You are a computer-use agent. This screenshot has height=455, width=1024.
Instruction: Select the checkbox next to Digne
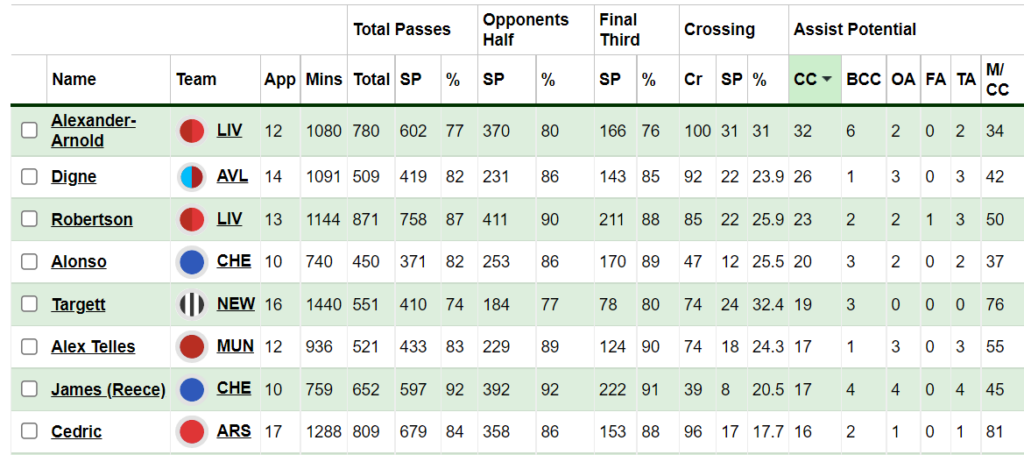29,177
